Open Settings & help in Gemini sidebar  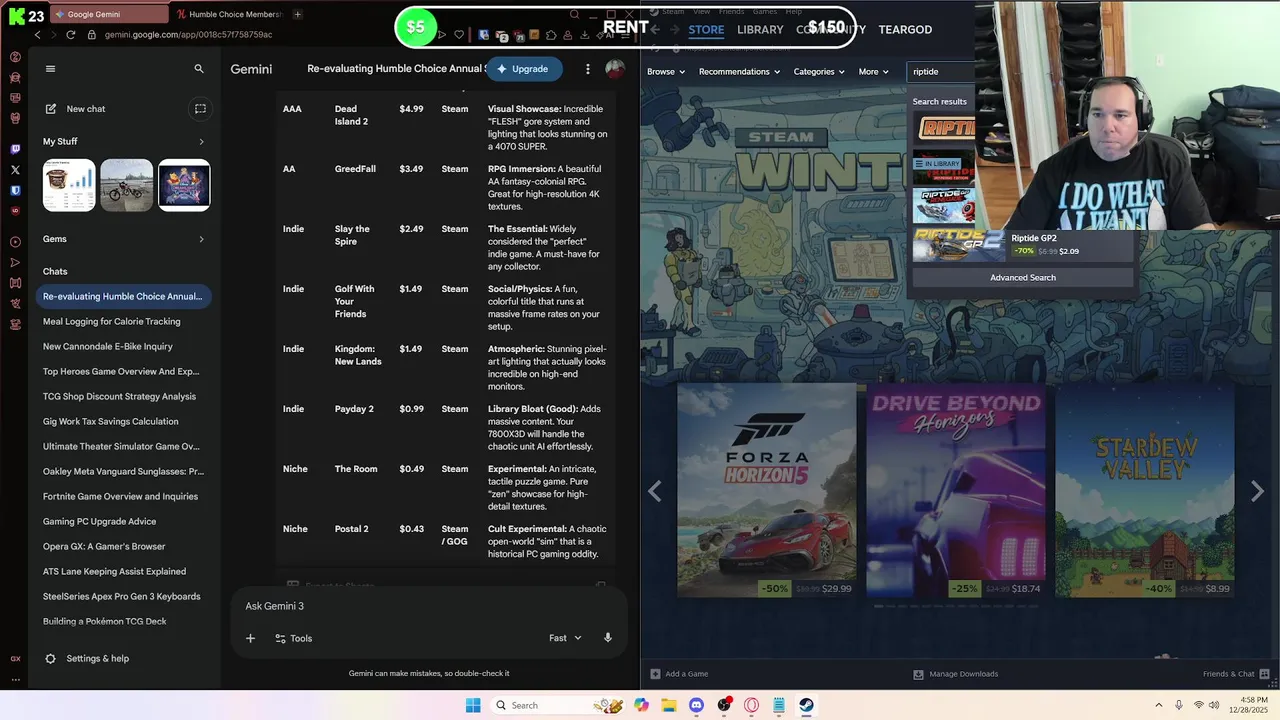(x=87, y=659)
